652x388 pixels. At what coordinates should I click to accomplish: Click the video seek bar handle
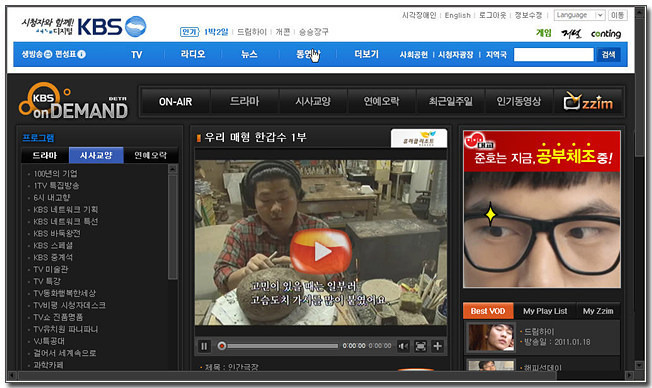coord(222,346)
